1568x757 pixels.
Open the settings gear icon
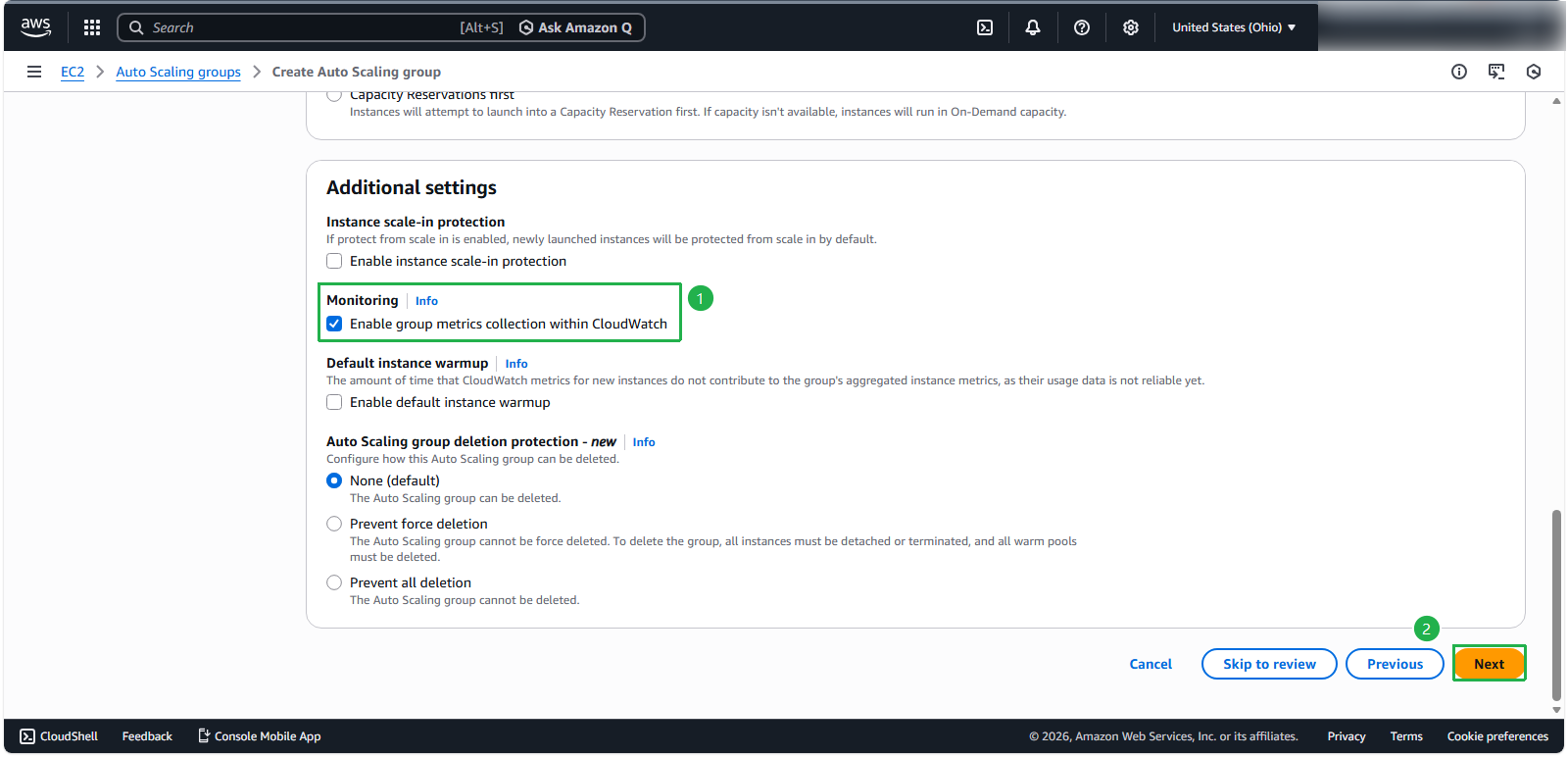pyautogui.click(x=1131, y=27)
